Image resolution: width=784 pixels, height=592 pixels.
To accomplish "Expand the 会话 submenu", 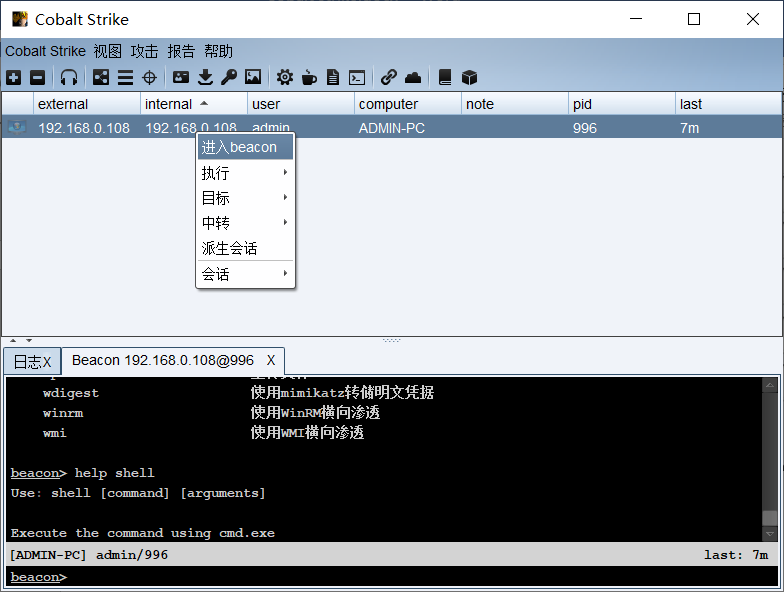I will [x=245, y=274].
